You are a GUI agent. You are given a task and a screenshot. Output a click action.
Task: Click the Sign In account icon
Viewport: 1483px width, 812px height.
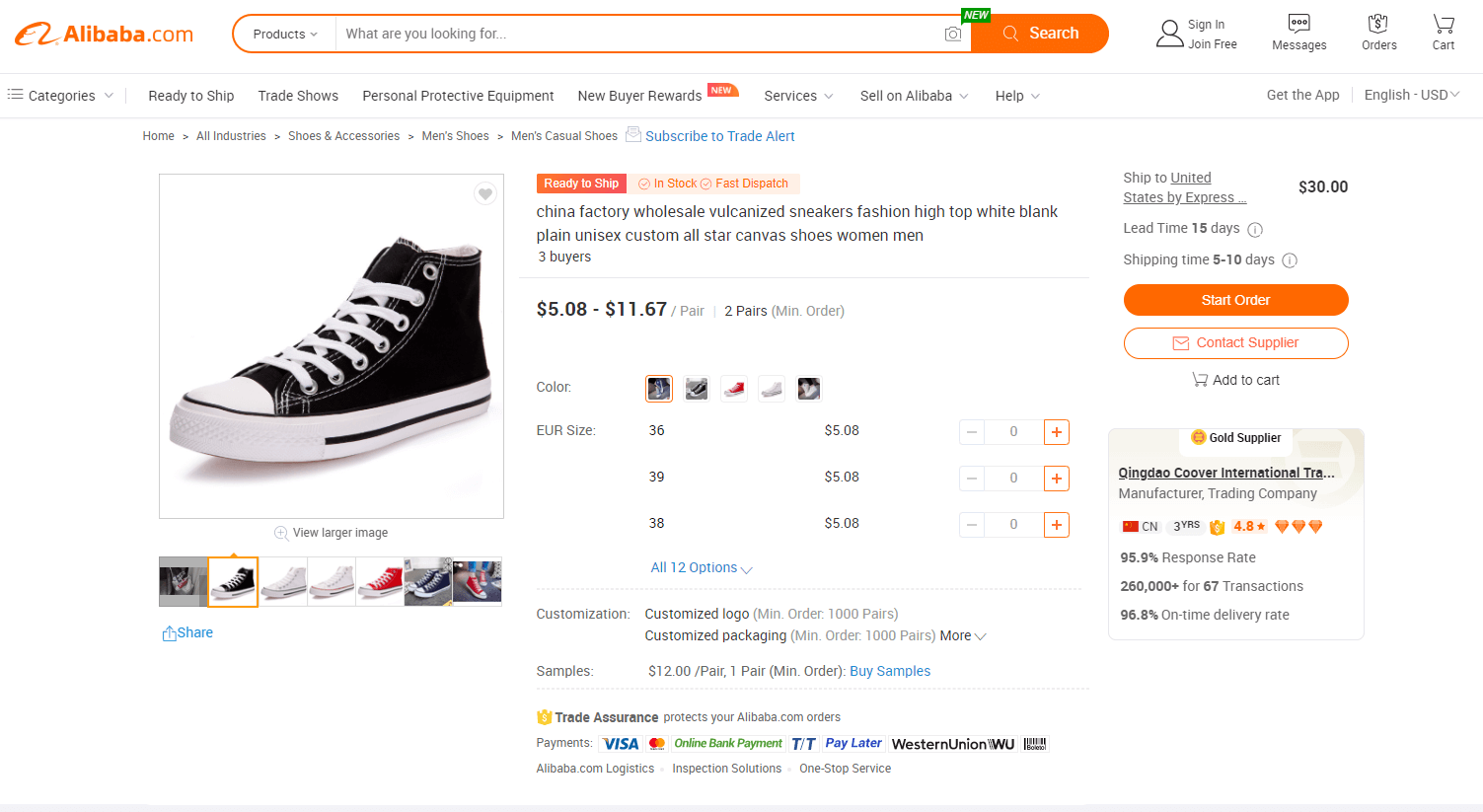(1170, 33)
